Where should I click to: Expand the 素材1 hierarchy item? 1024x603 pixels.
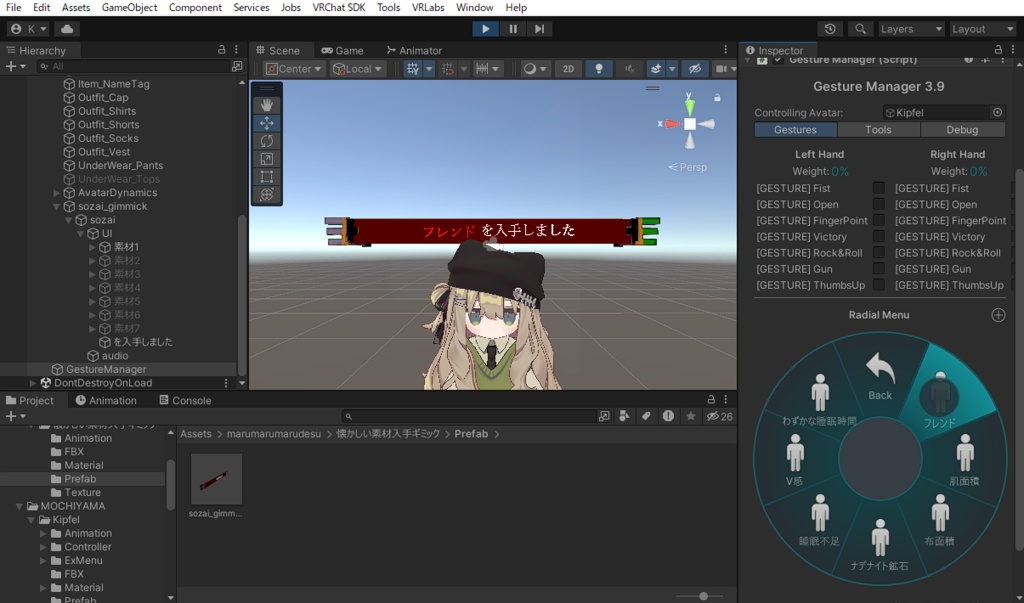(92, 247)
